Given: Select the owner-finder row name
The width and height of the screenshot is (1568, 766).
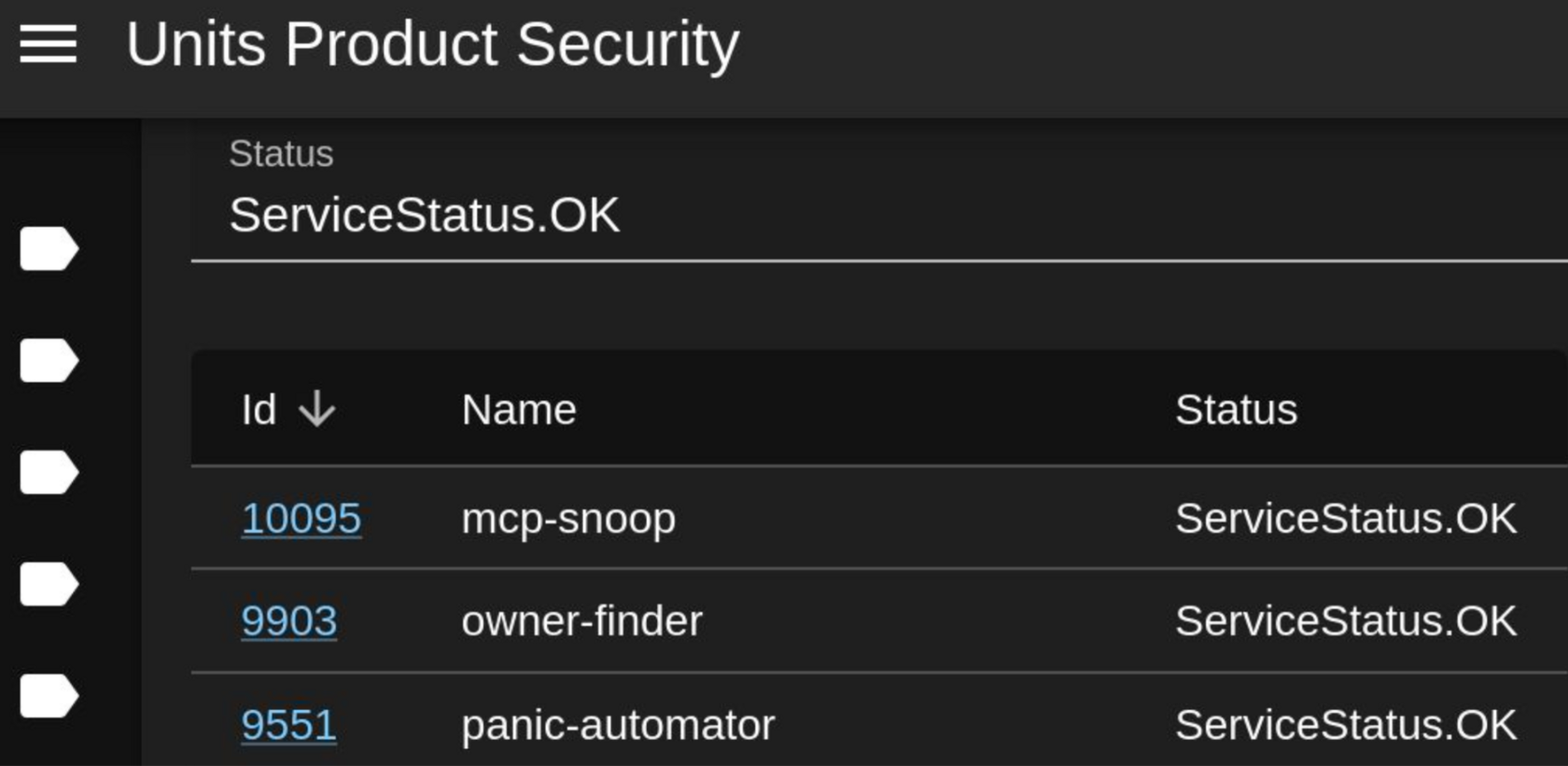Looking at the screenshot, I should point(581,621).
